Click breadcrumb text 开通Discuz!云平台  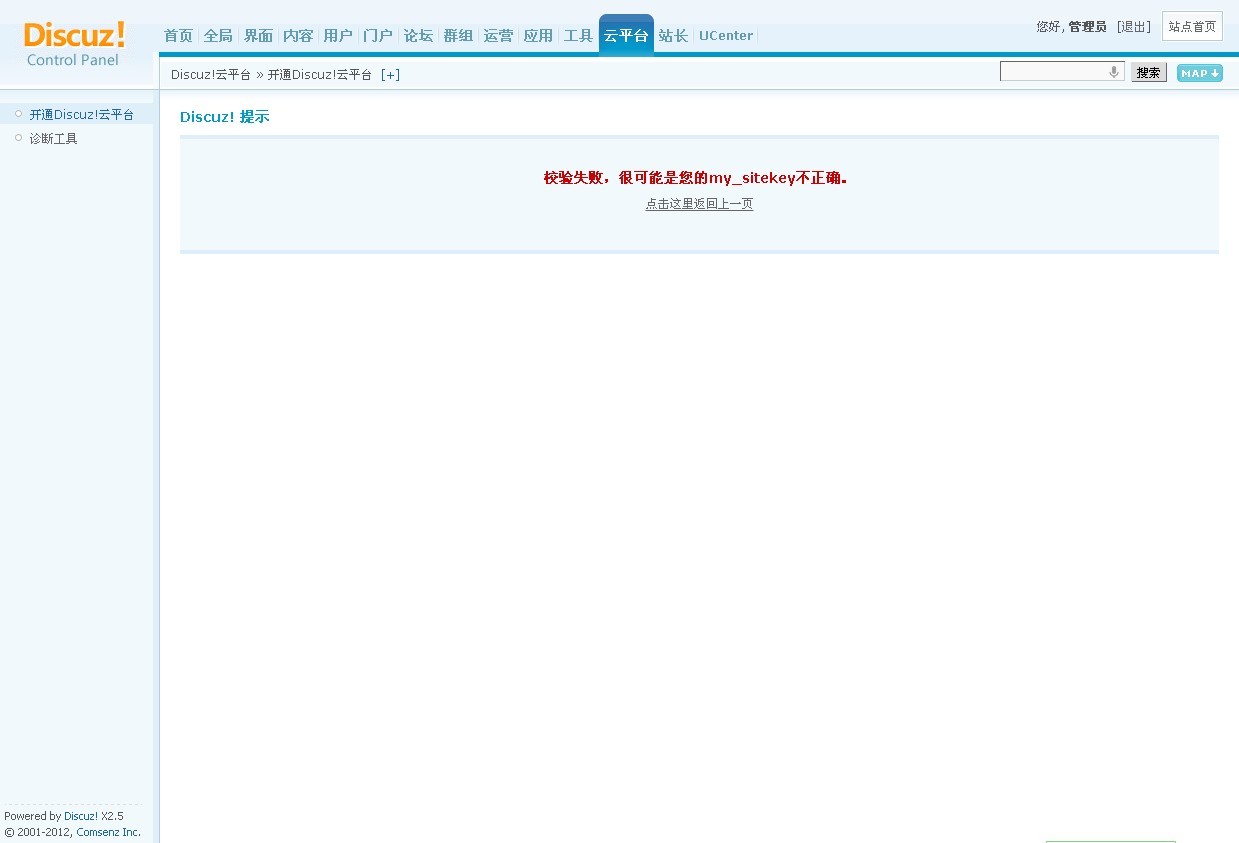point(320,75)
